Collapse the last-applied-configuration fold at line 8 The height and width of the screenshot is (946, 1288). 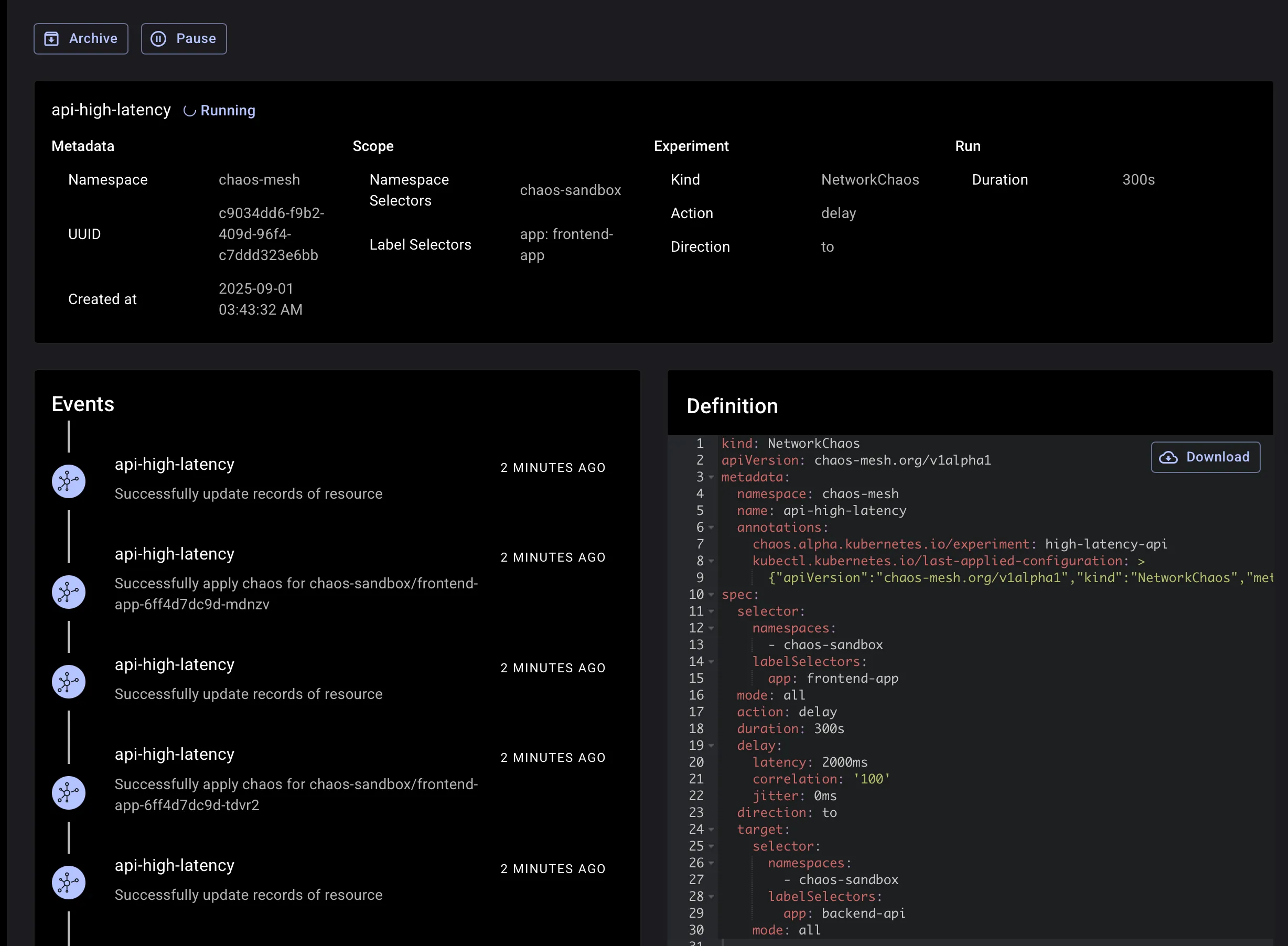point(711,561)
